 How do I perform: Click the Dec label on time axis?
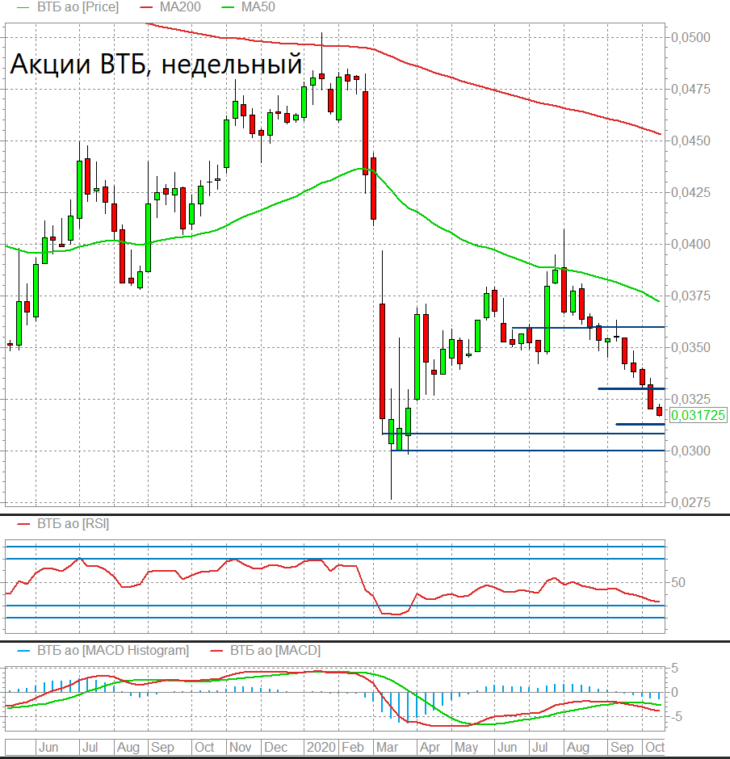(275, 747)
